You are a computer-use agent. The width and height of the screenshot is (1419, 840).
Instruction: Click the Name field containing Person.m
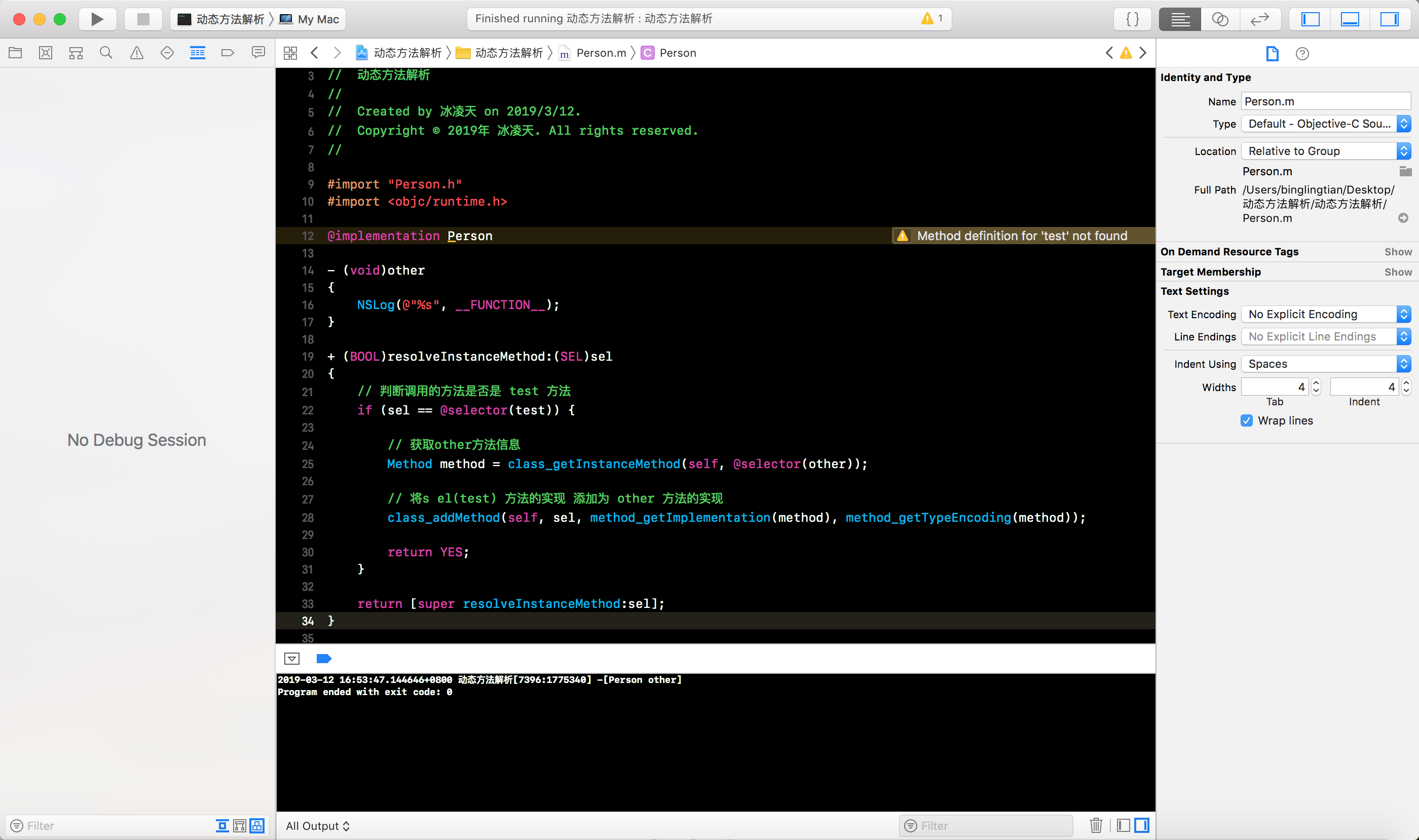click(1325, 101)
